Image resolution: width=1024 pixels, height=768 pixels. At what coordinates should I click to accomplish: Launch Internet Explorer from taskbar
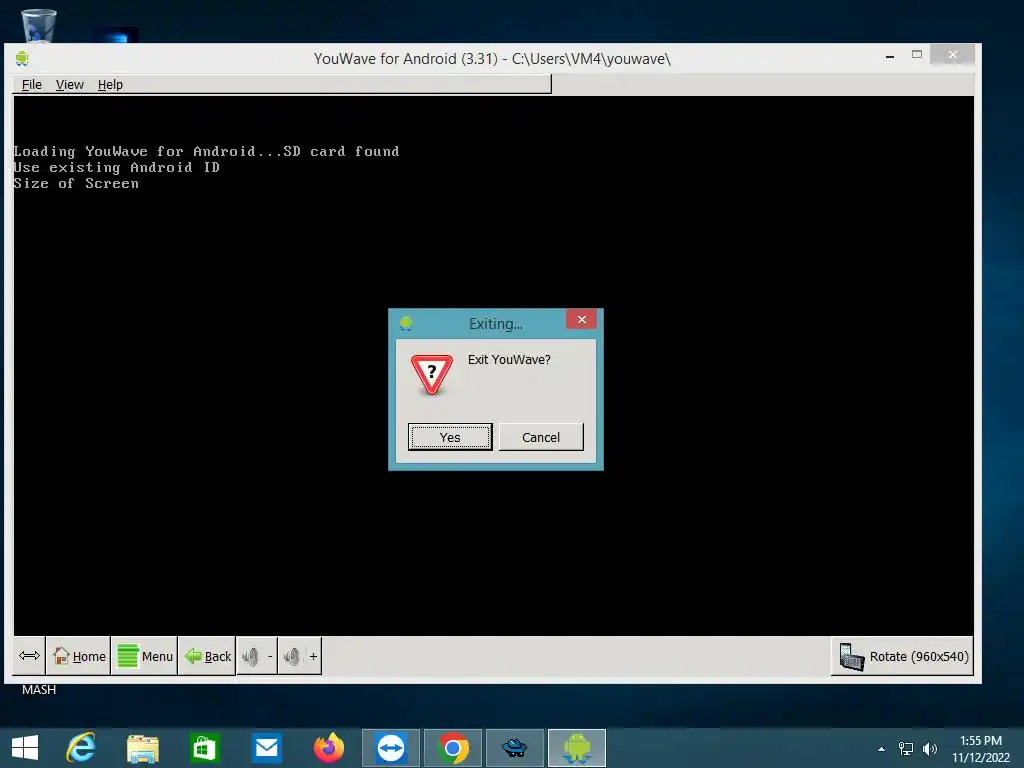click(81, 748)
